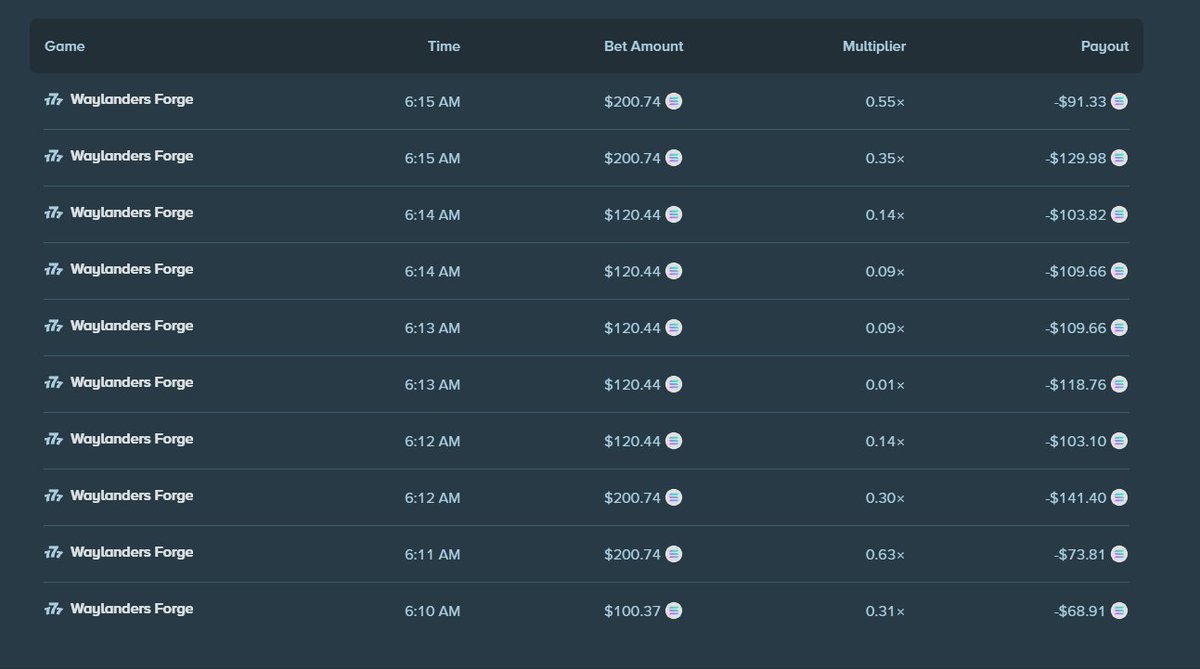Sort by the Time column header
The image size is (1200, 669).
[444, 46]
